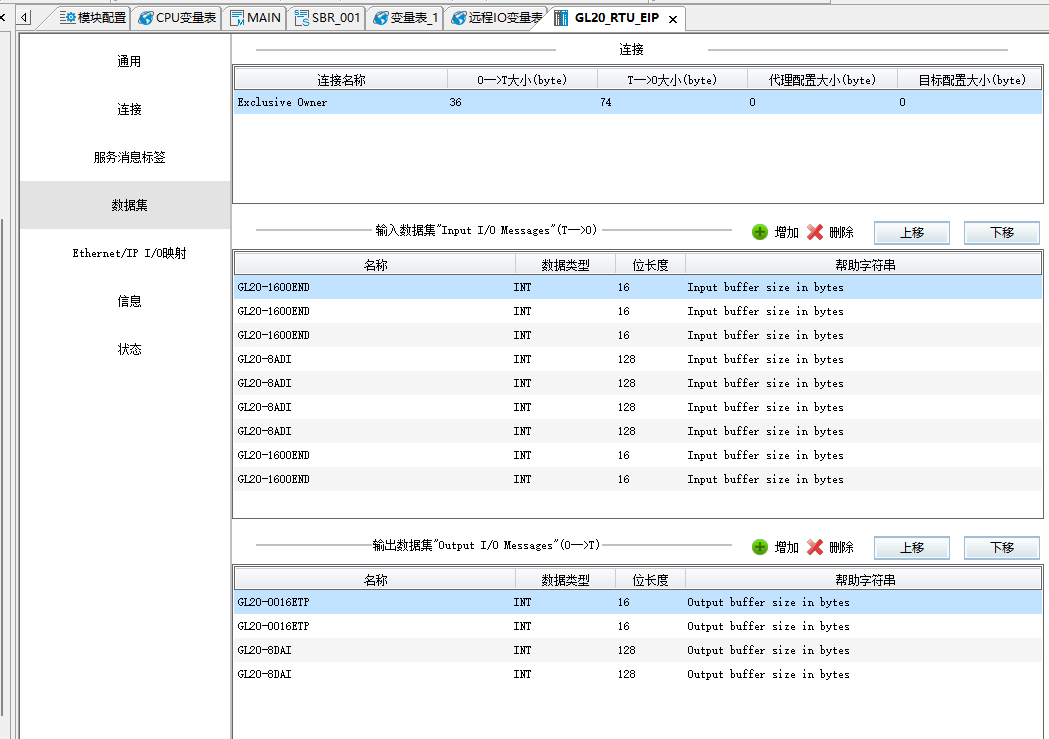The height and width of the screenshot is (739, 1049).
Task: Select 通用 in the side menu
Action: (x=129, y=61)
